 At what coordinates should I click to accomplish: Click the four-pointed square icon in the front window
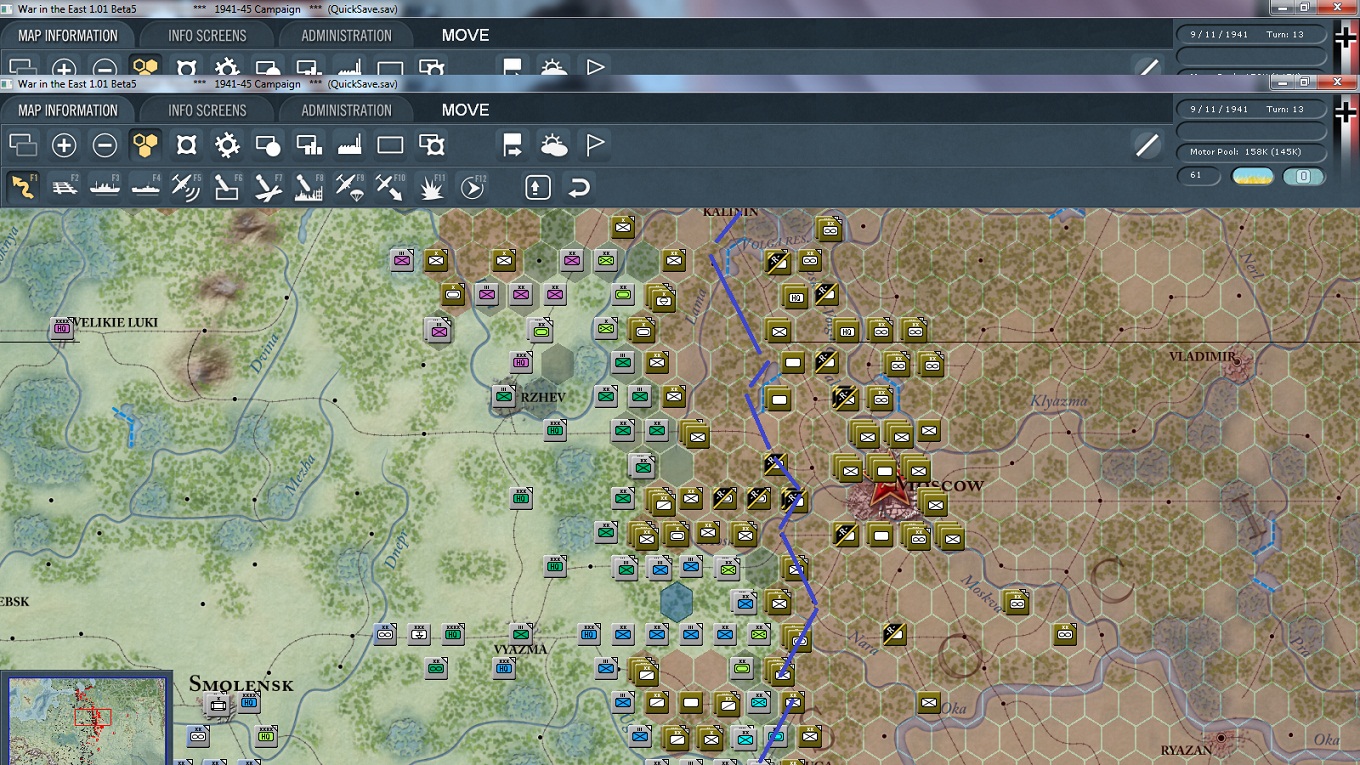[x=186, y=145]
